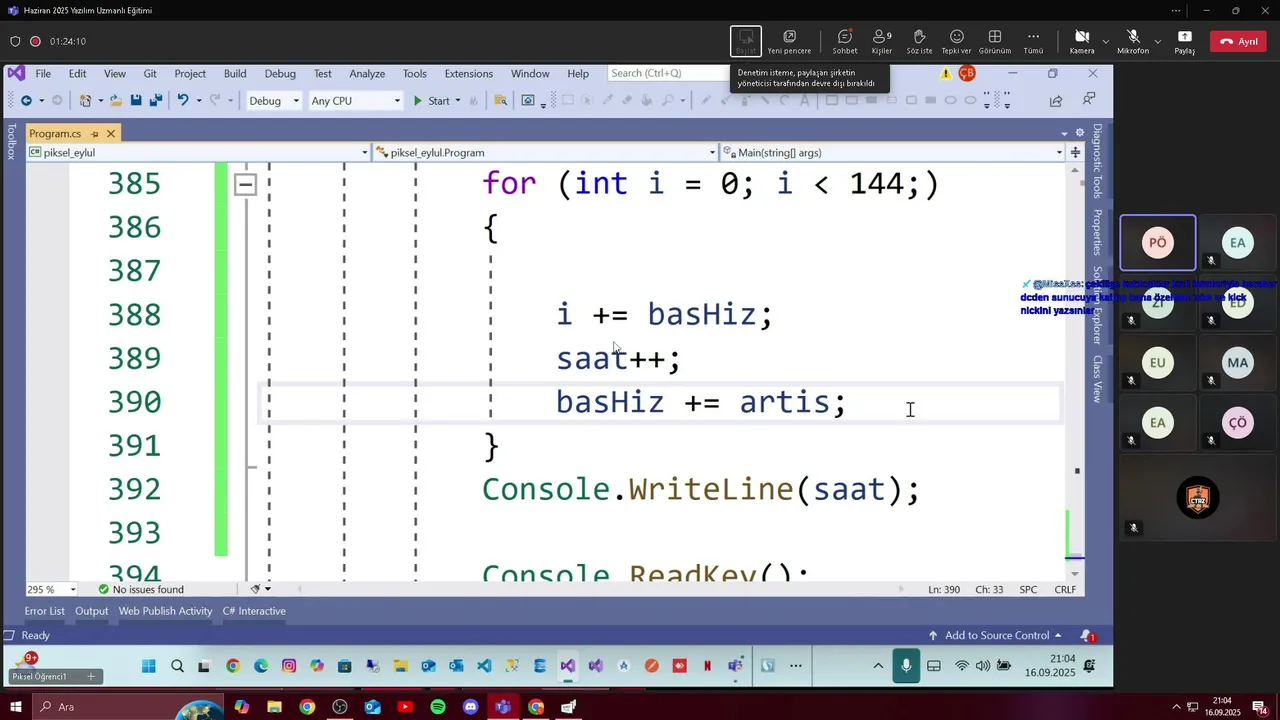Toggle Mikrofon mute state

(x=1133, y=41)
